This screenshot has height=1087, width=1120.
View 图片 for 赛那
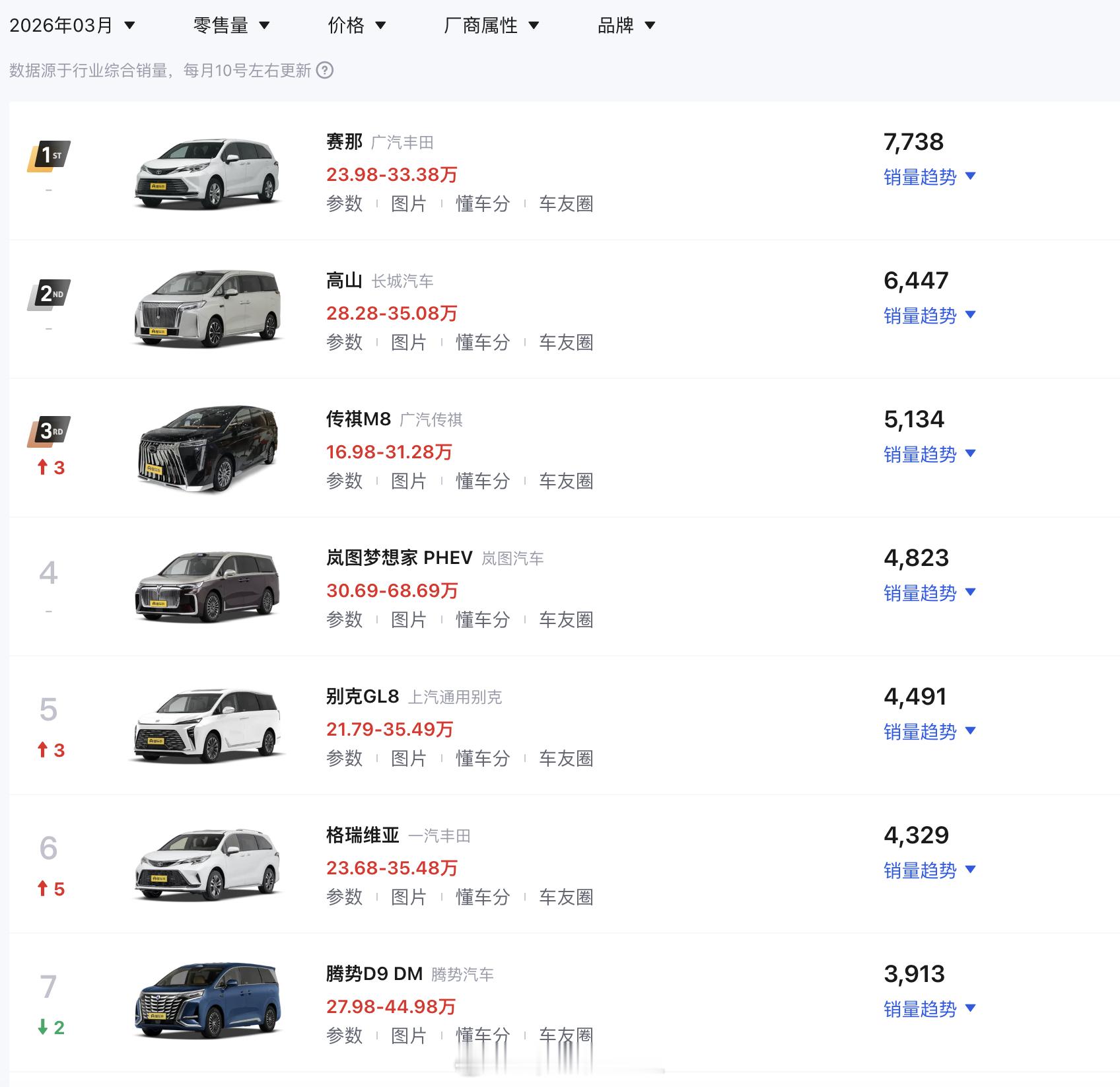pyautogui.click(x=409, y=203)
